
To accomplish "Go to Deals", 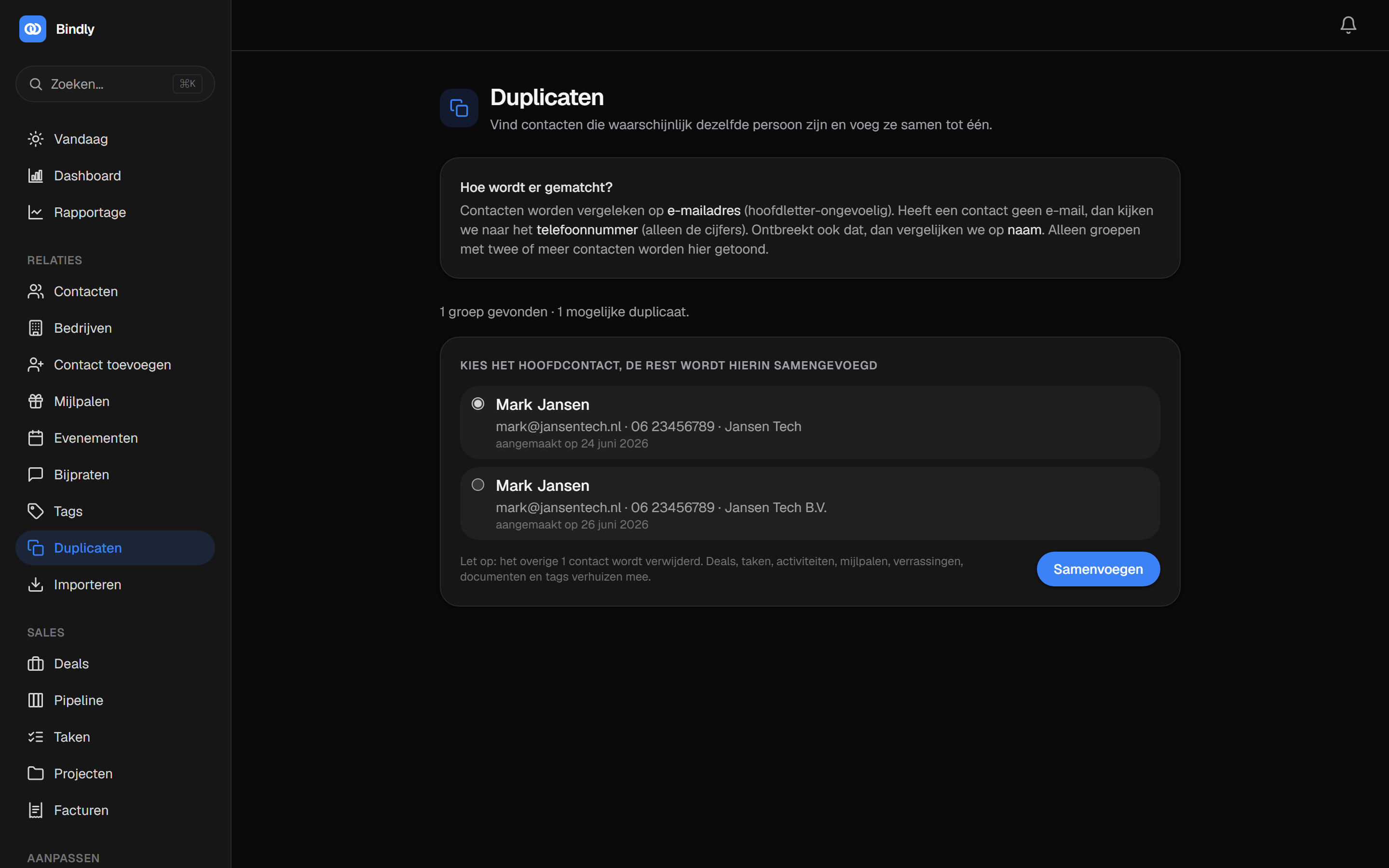I will pos(115,664).
